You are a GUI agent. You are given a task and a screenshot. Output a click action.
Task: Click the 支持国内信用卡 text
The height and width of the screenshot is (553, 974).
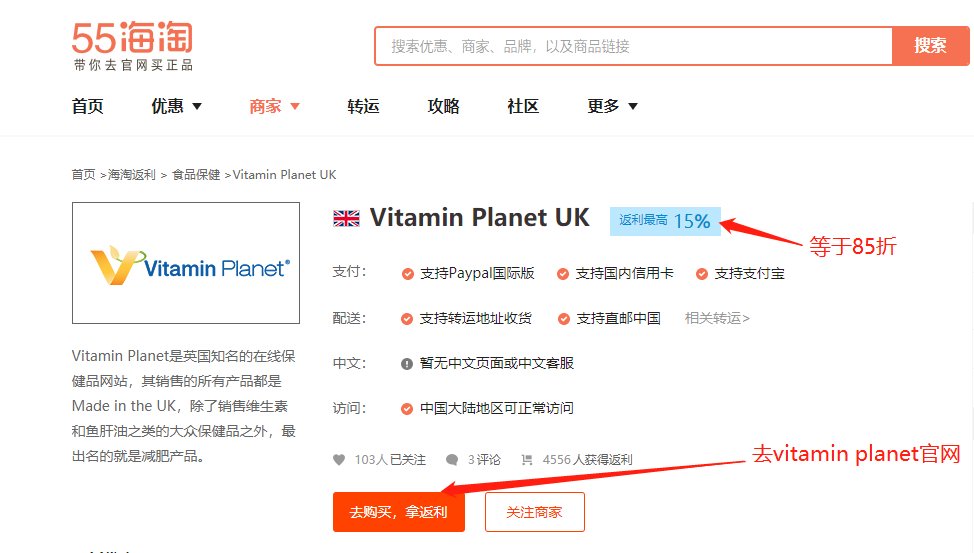pyautogui.click(x=624, y=274)
